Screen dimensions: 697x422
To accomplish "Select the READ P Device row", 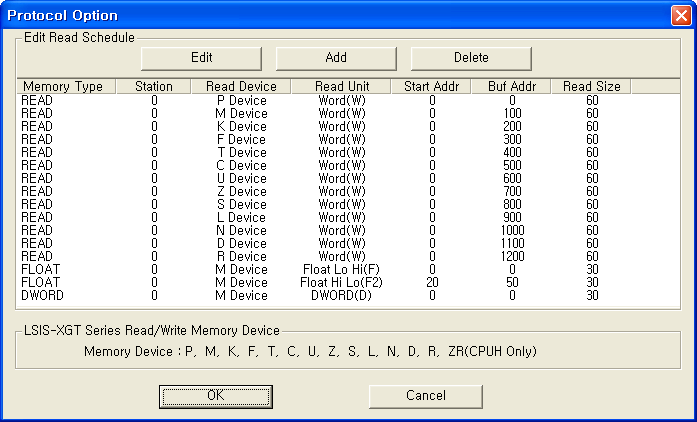I will (x=348, y=100).
